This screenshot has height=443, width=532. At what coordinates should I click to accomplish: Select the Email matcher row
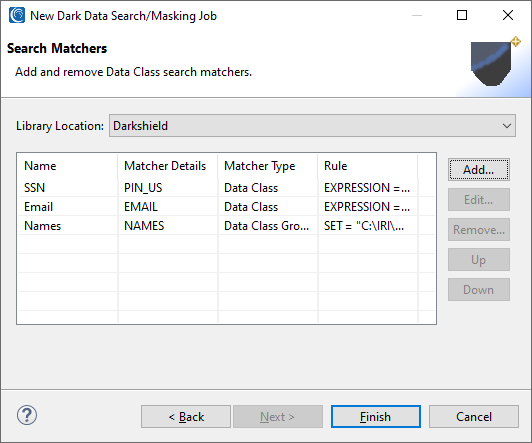coord(226,207)
